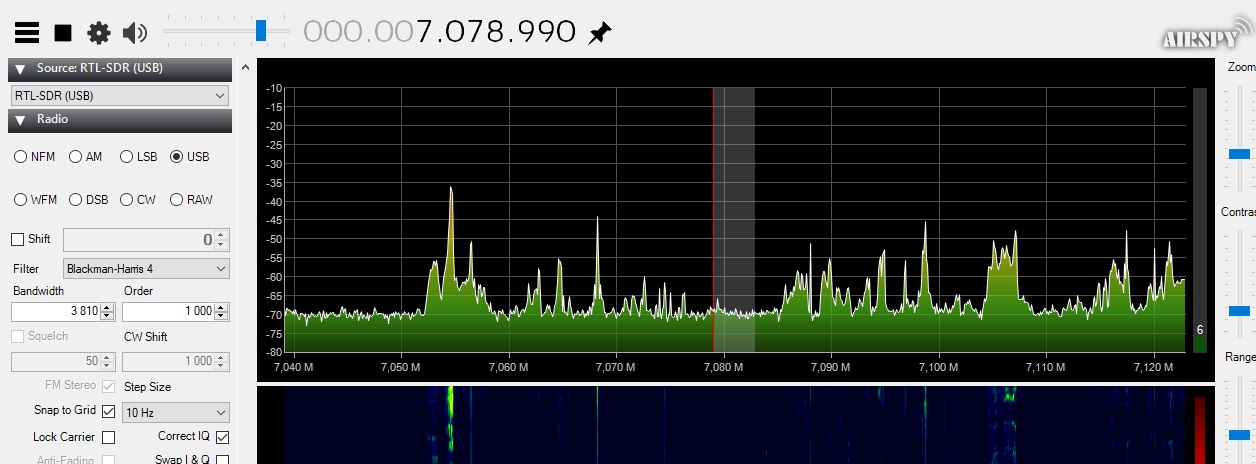The width and height of the screenshot is (1256, 464).
Task: Click the frequency display 7.078.990
Action: (440, 32)
